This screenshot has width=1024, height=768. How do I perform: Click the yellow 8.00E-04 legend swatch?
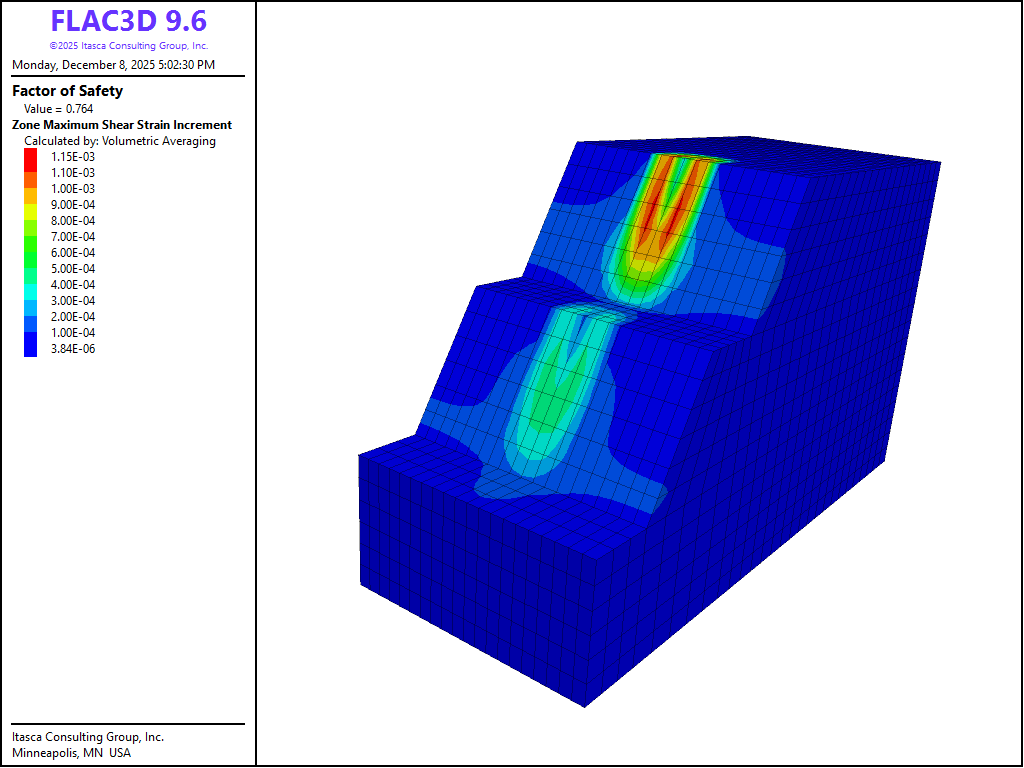click(x=30, y=221)
